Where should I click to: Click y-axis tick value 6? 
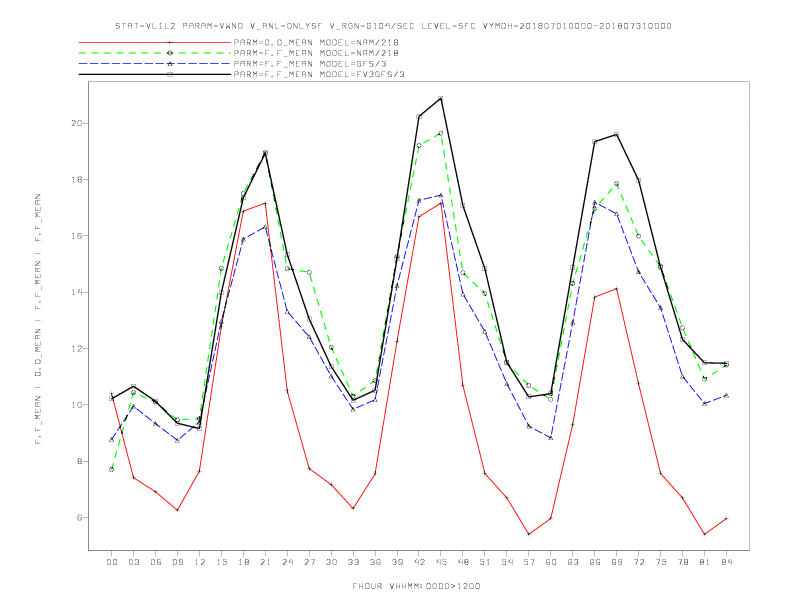[79, 517]
